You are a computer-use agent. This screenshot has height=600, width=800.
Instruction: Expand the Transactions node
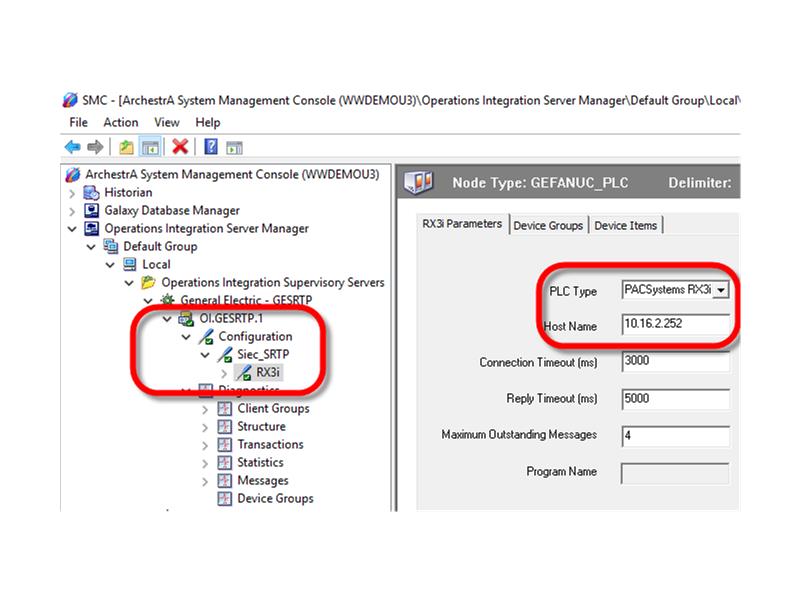point(205,445)
